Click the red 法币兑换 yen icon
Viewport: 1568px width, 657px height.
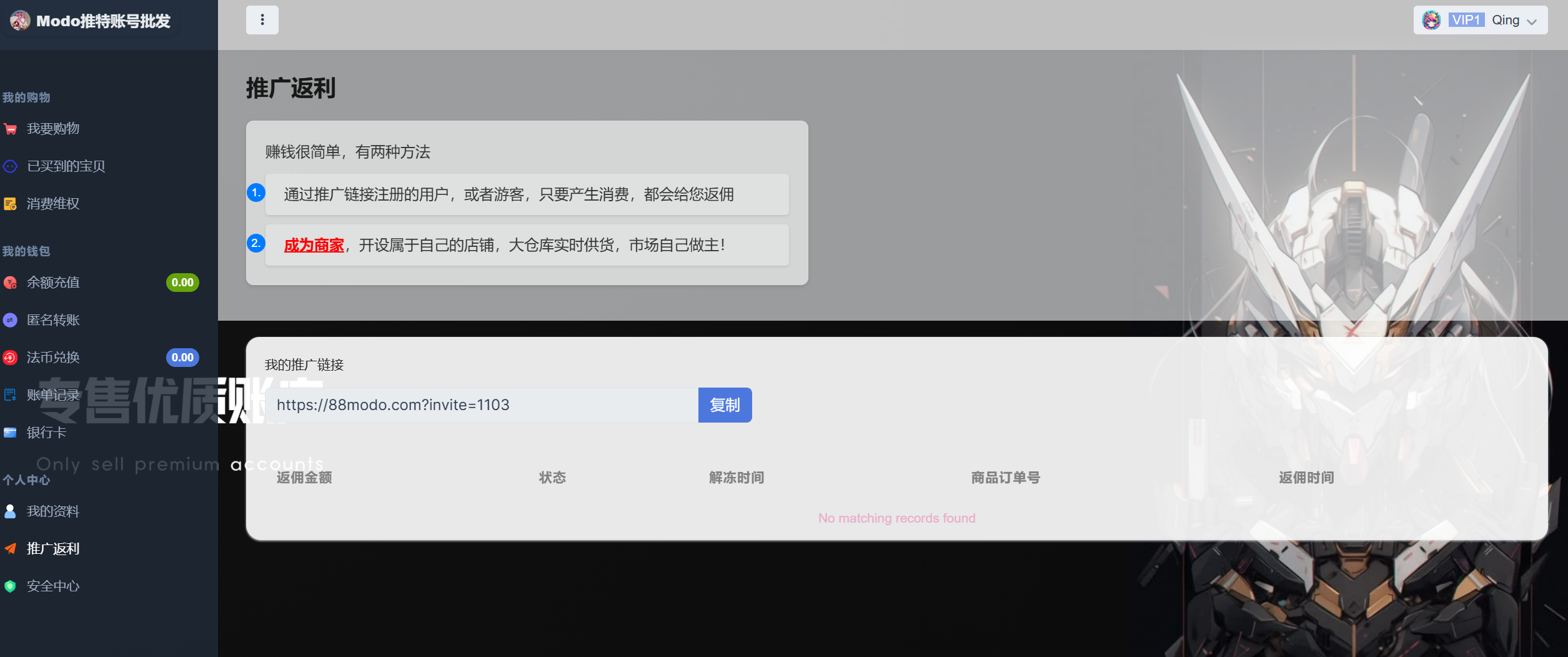[10, 358]
